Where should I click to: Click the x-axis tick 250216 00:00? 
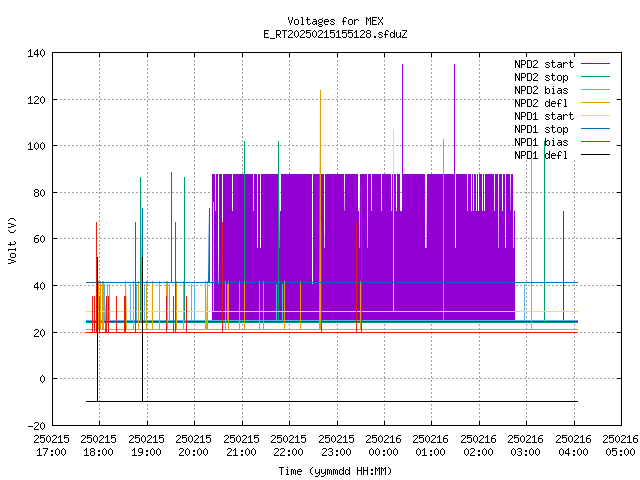click(383, 446)
